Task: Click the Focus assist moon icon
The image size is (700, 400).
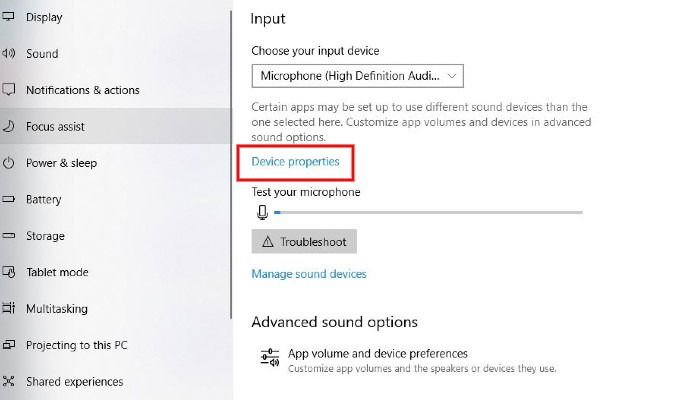Action: pos(8,126)
